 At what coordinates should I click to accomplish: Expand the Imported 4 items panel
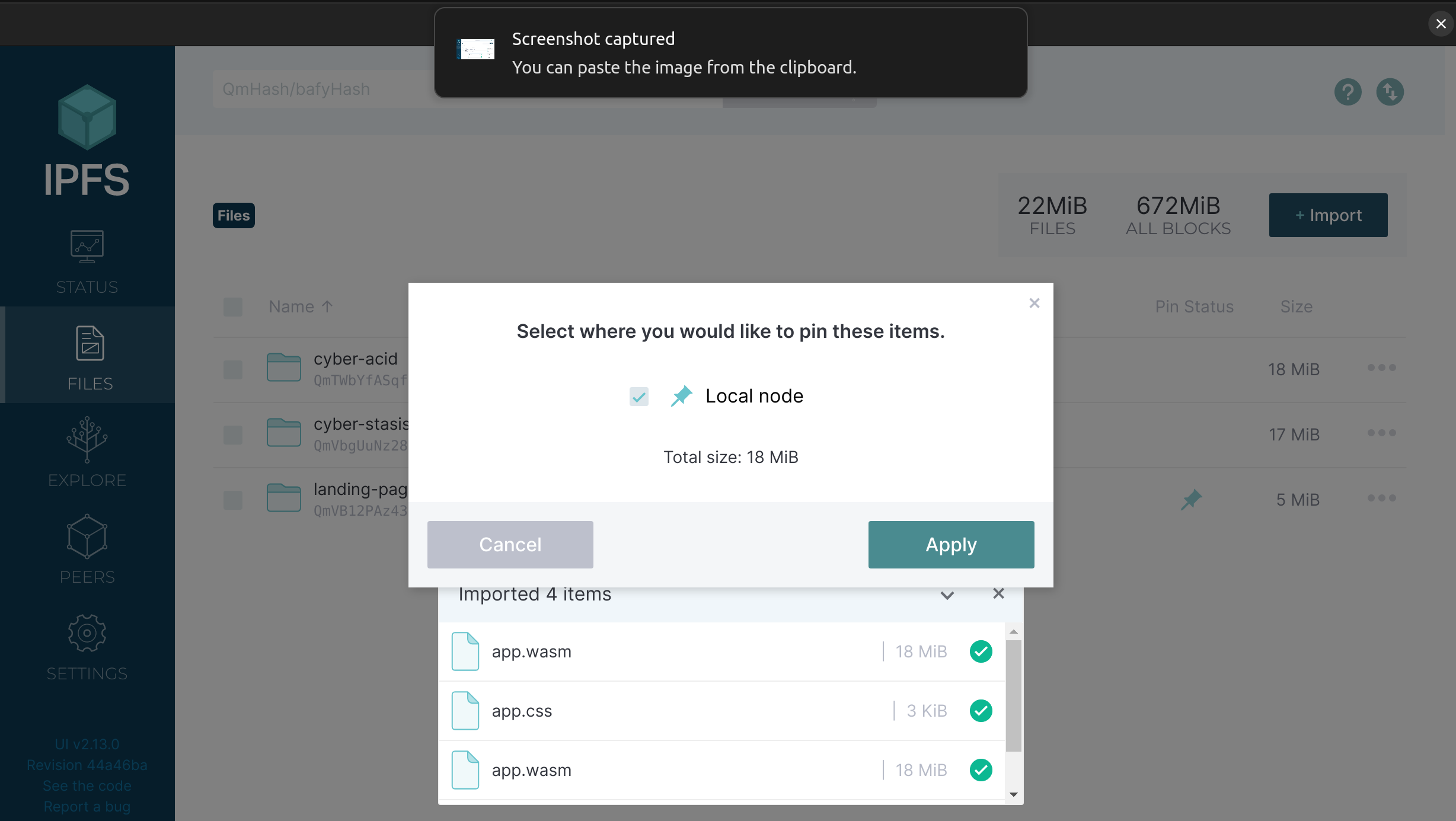tap(947, 594)
